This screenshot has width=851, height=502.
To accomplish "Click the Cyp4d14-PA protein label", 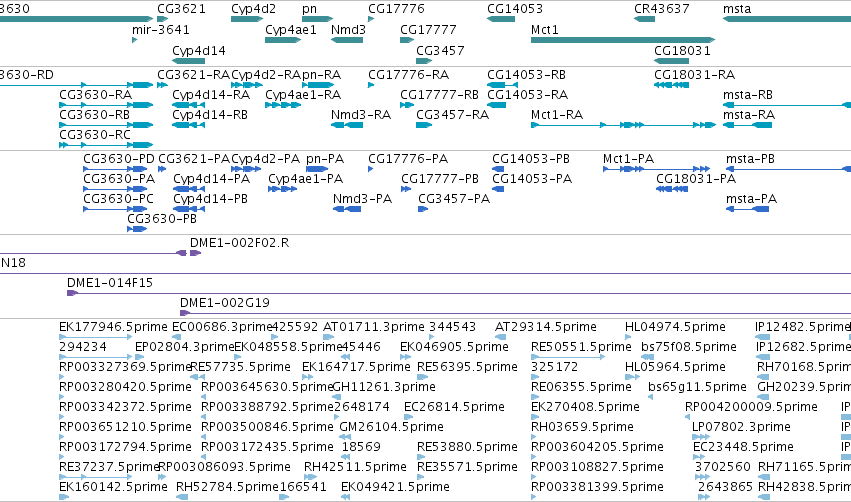I will pyautogui.click(x=212, y=179).
